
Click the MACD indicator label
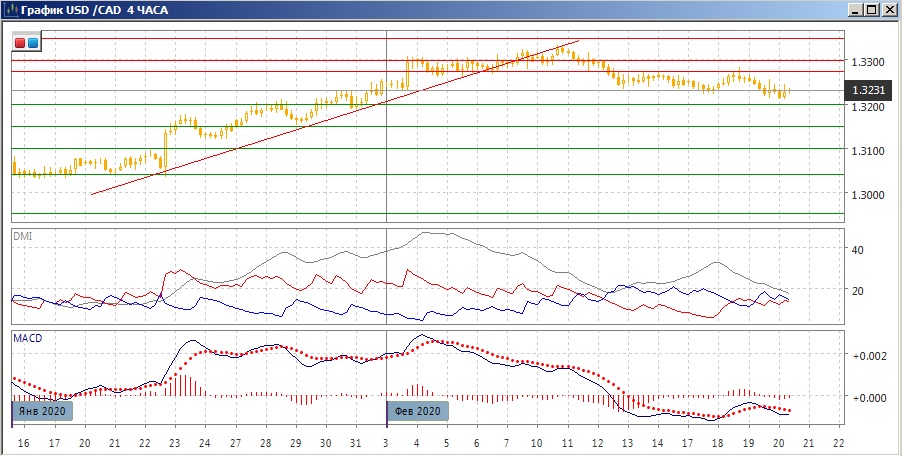[27, 338]
